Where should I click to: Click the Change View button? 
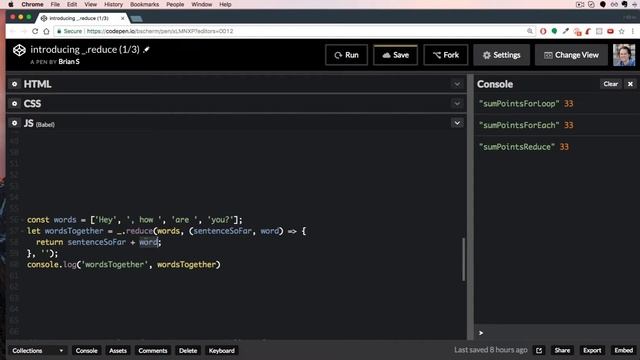571,55
